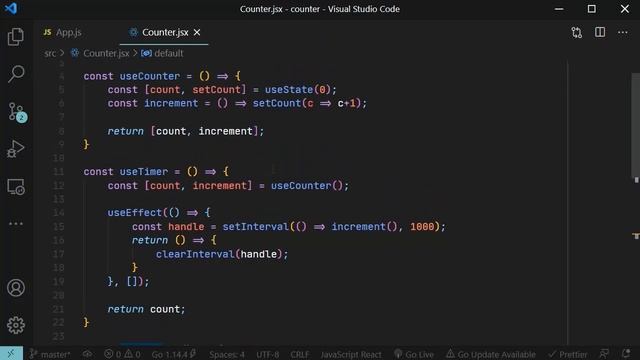Open feedback icon in status bar

[x=604, y=354]
